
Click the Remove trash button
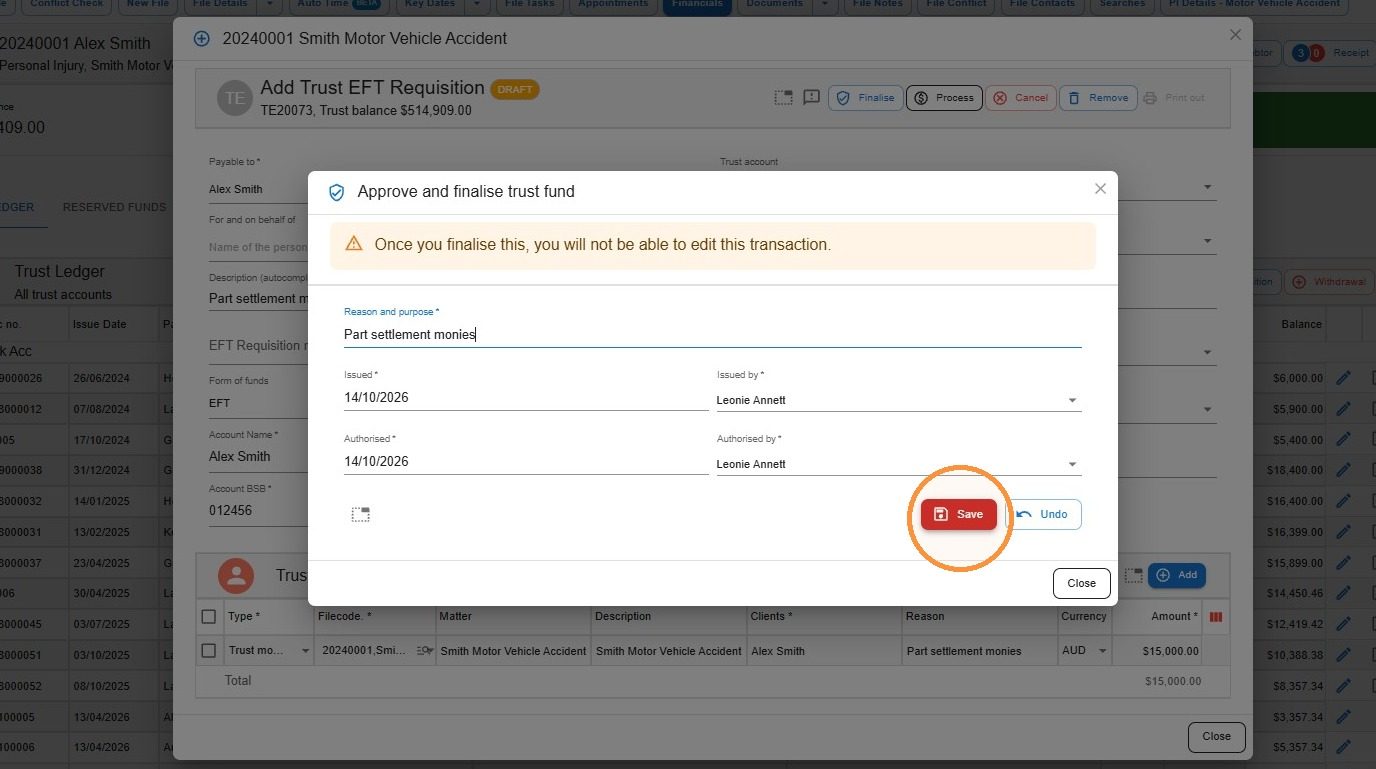click(x=1098, y=98)
